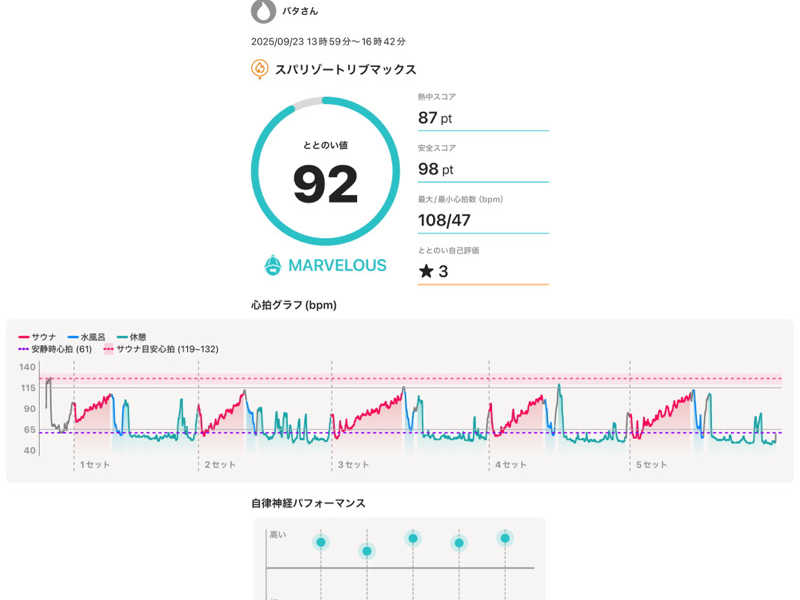Click the star icon in ととのい自己評価
This screenshot has width=800, height=600.
tap(426, 271)
